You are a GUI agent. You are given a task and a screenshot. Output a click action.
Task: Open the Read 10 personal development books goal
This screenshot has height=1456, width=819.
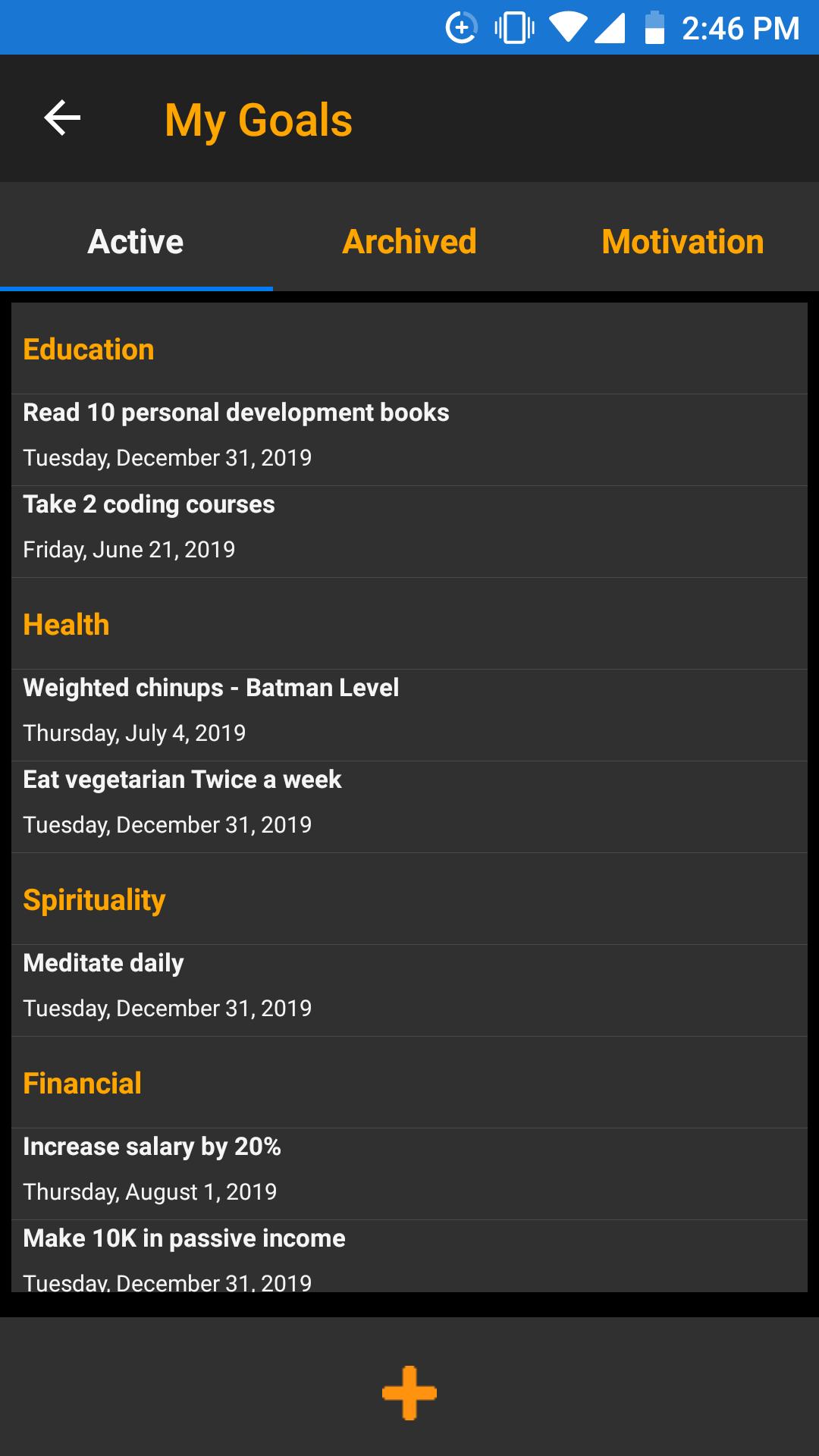tap(409, 435)
